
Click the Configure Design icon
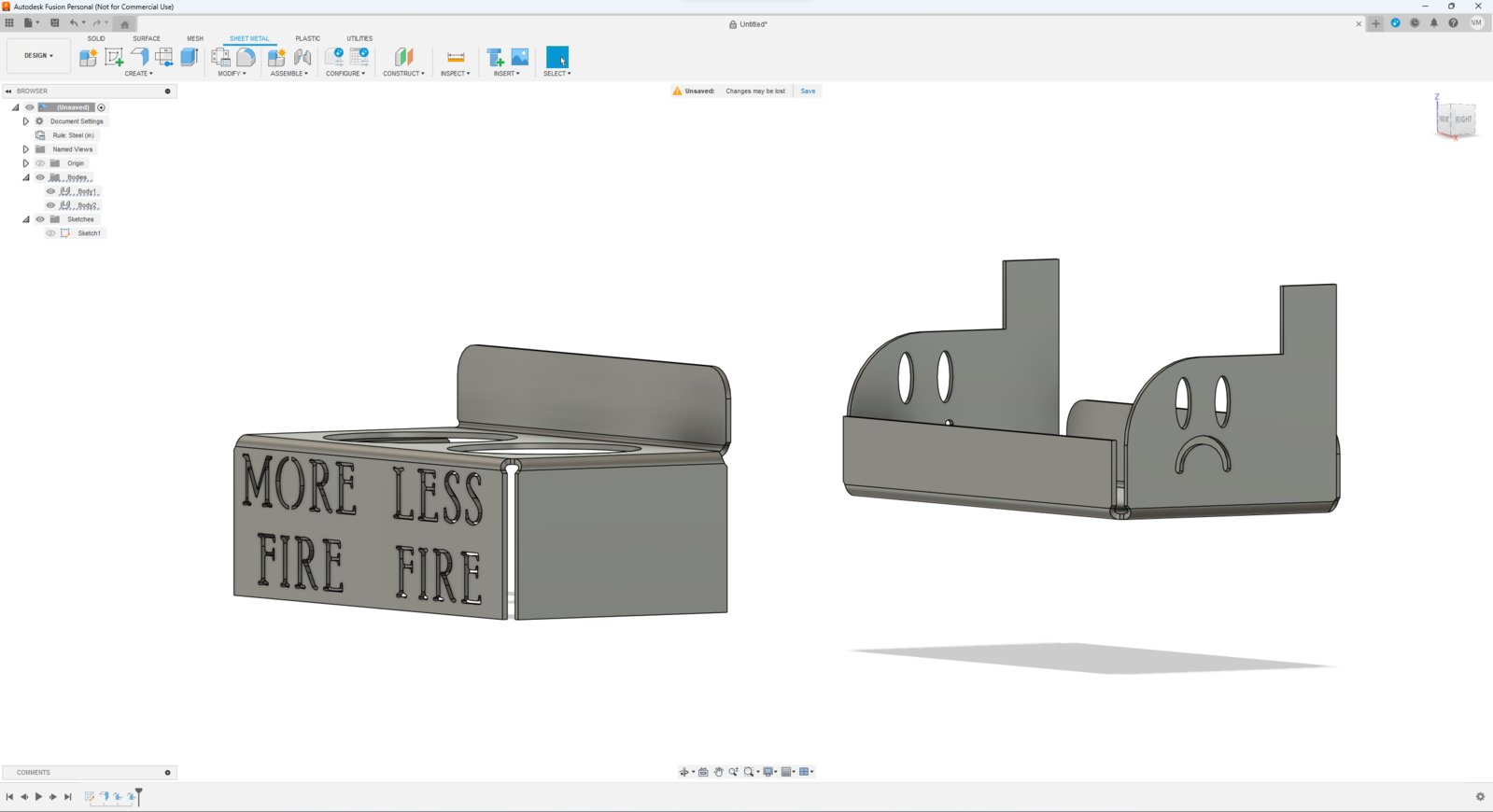pyautogui.click(x=334, y=57)
